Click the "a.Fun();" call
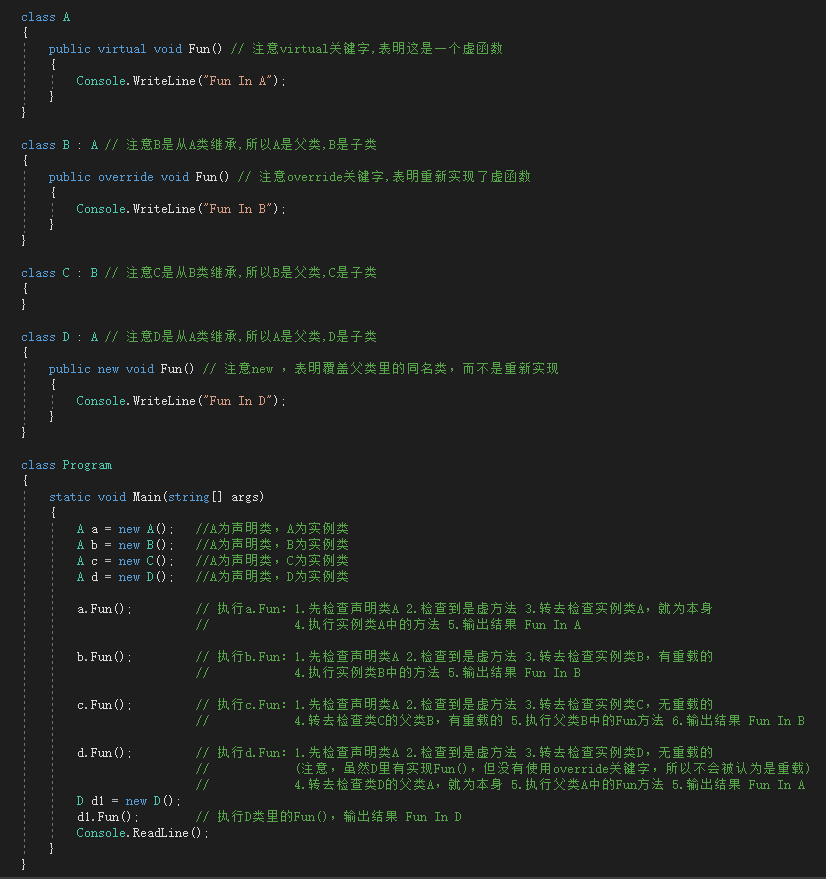The height and width of the screenshot is (879, 826). tap(104, 609)
